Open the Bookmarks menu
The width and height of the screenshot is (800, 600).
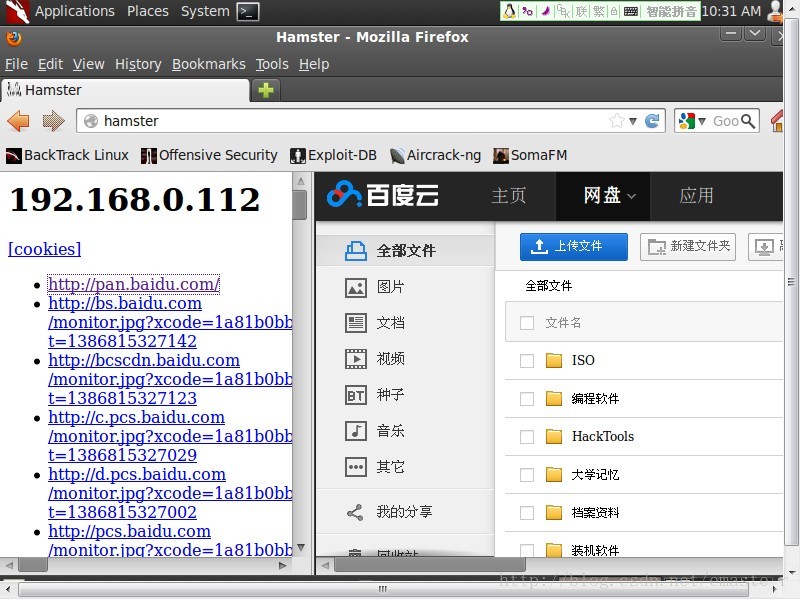209,64
